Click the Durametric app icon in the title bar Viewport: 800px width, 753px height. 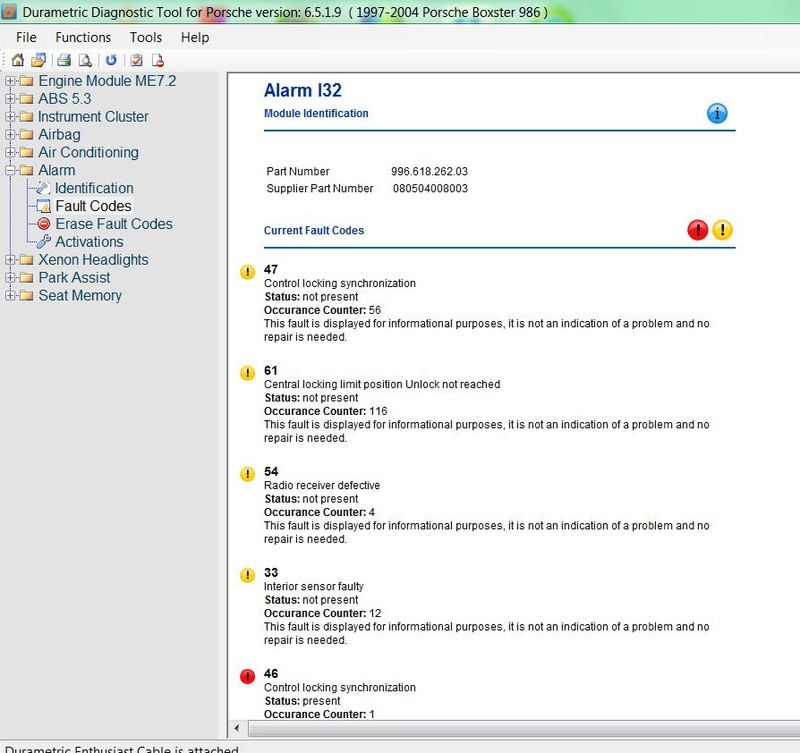coord(9,11)
